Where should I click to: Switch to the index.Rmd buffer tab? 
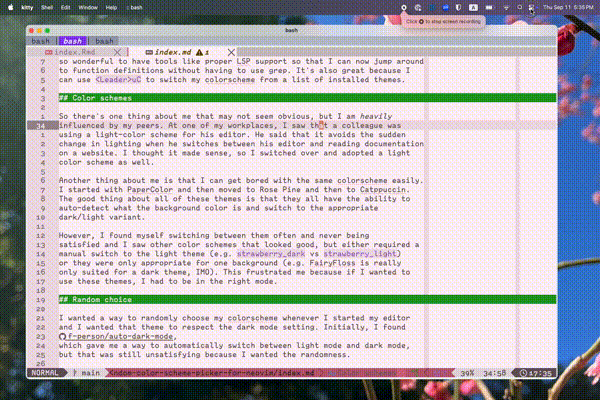tap(75, 52)
